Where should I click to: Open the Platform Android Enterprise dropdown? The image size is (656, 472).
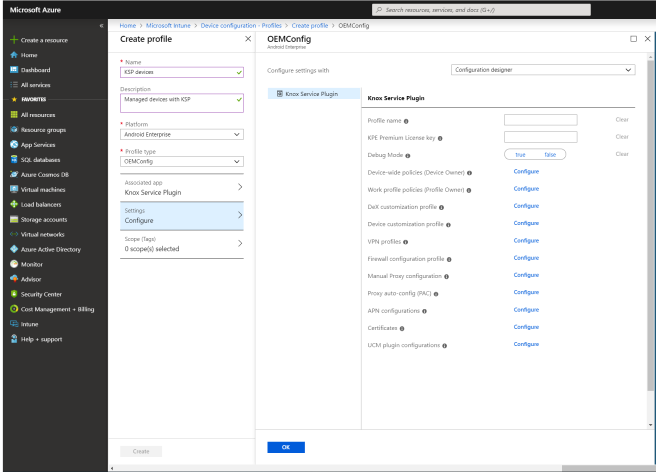click(x=182, y=134)
